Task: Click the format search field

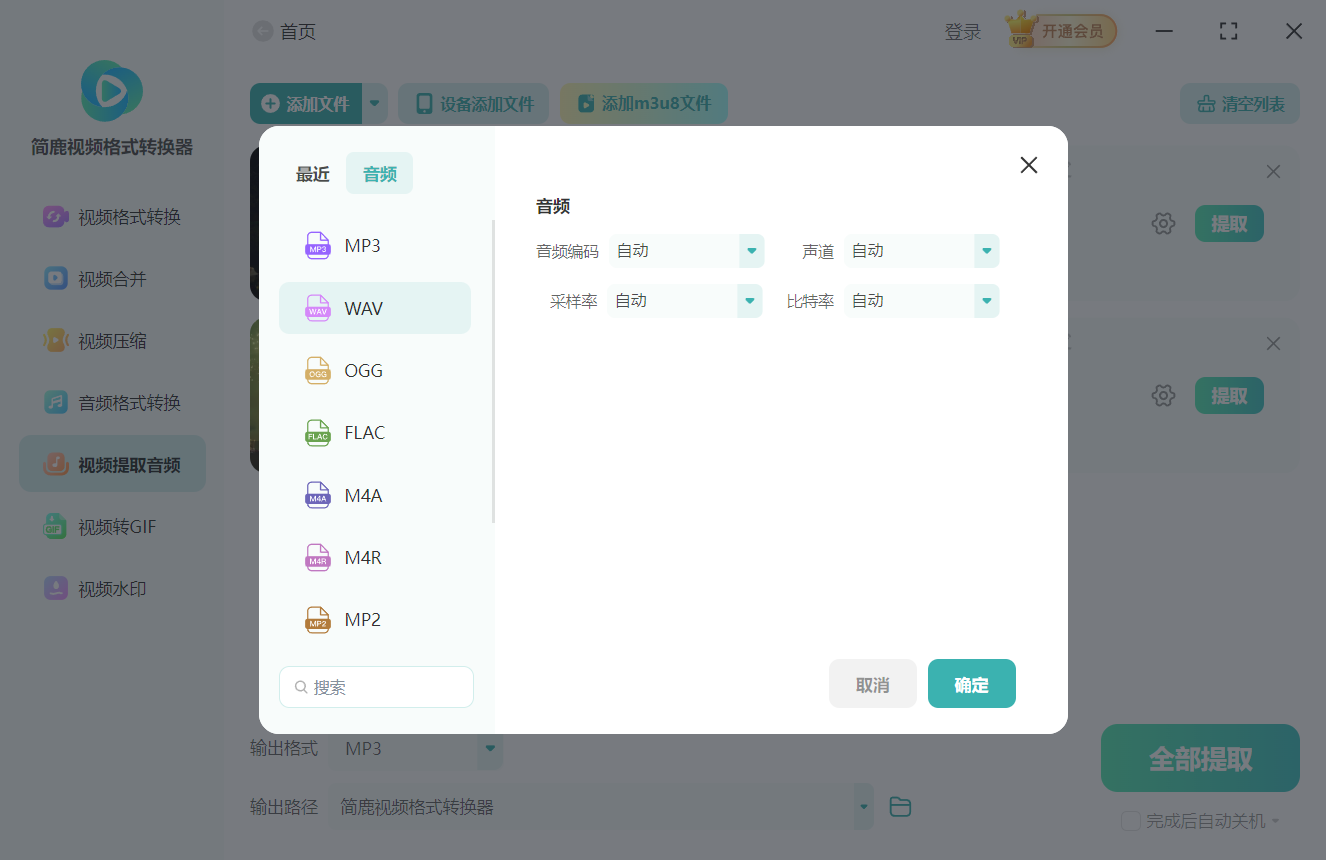Action: (376, 687)
